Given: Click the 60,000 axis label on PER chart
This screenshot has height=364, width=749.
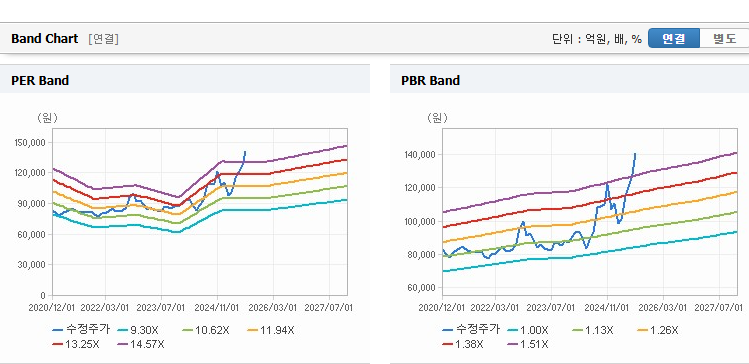Looking at the screenshot, I should click(32, 234).
